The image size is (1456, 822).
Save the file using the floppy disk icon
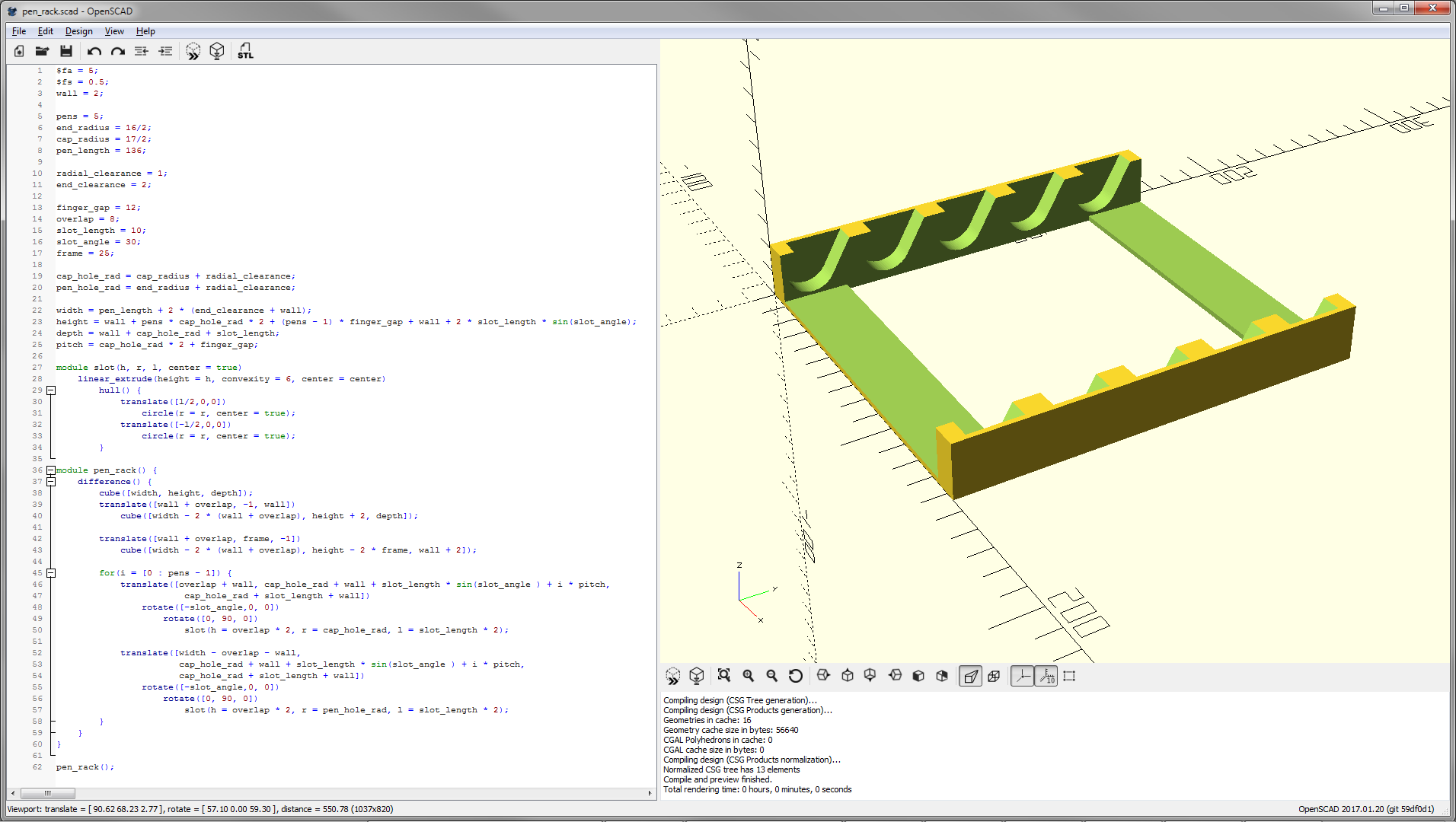coord(66,51)
